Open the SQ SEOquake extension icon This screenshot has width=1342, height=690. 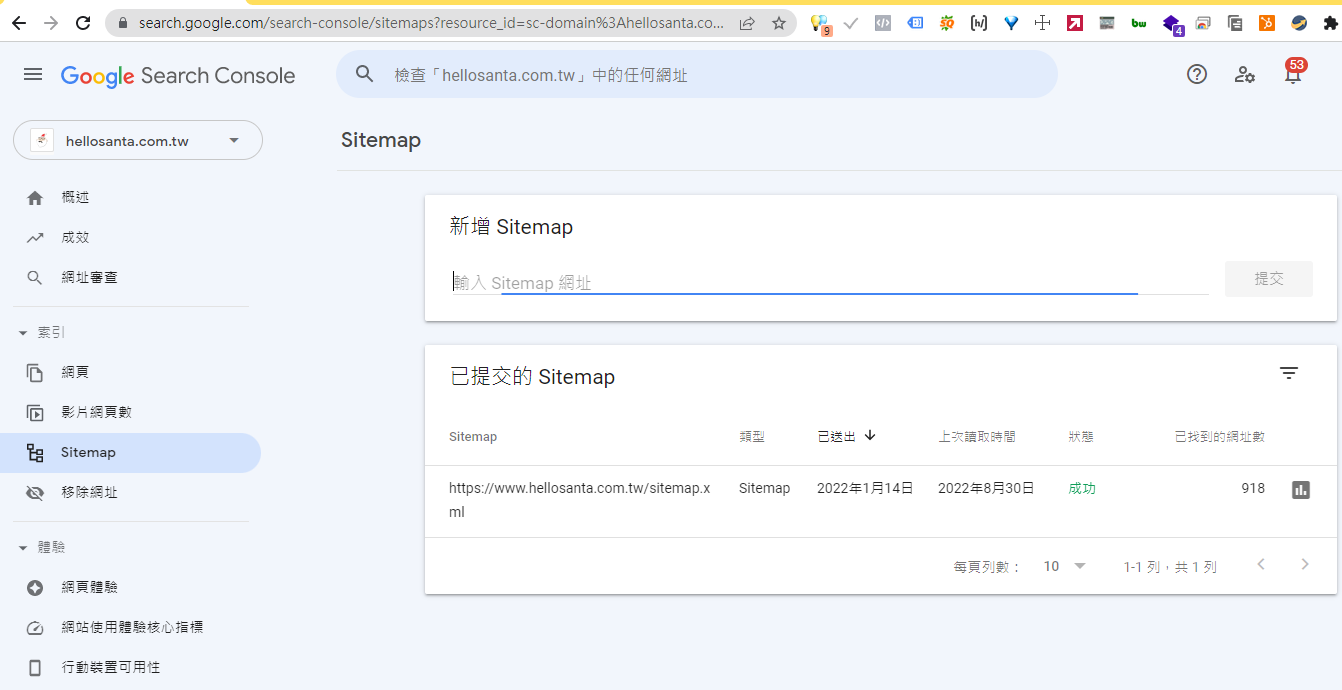click(947, 23)
